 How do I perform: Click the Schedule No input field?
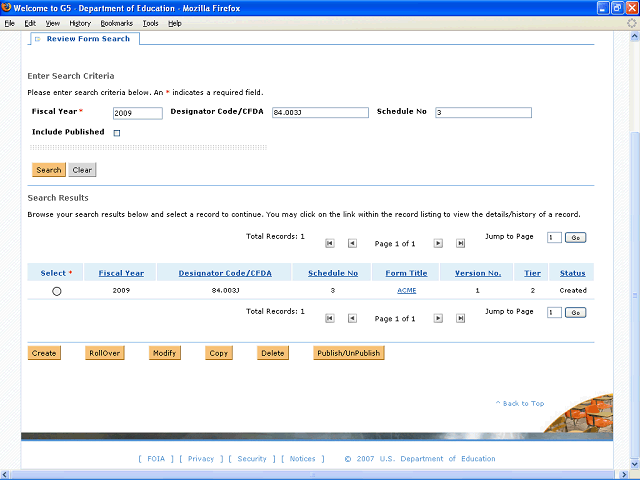(x=483, y=112)
